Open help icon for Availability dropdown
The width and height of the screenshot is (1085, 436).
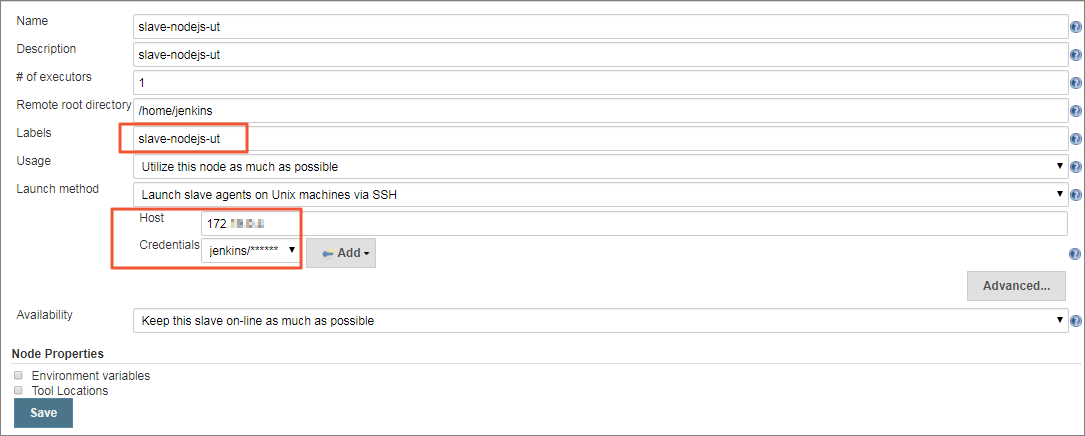1076,321
